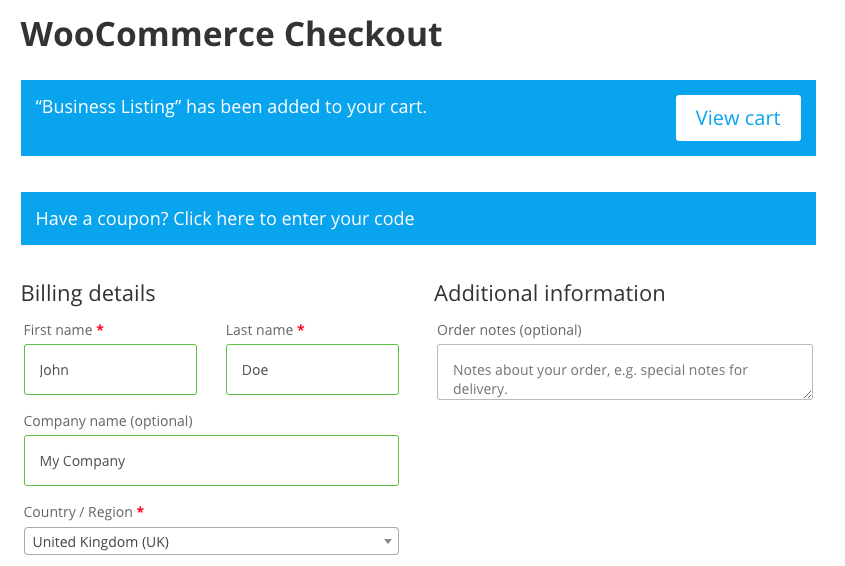This screenshot has height=566, width=845.
Task: Click the Business Listing added to cart message
Action: tap(231, 107)
